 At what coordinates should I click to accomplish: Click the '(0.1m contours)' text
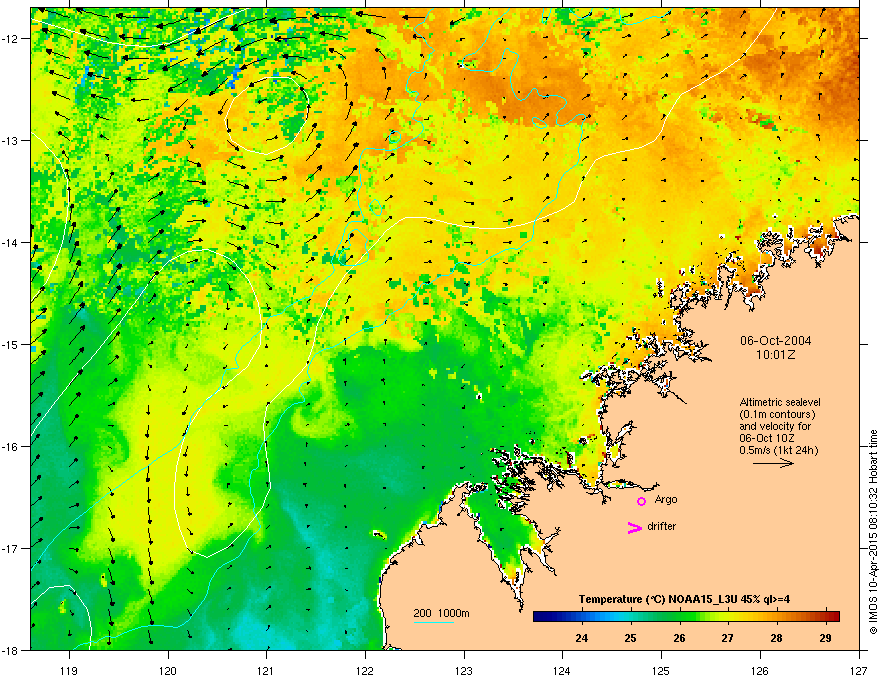pyautogui.click(x=777, y=414)
